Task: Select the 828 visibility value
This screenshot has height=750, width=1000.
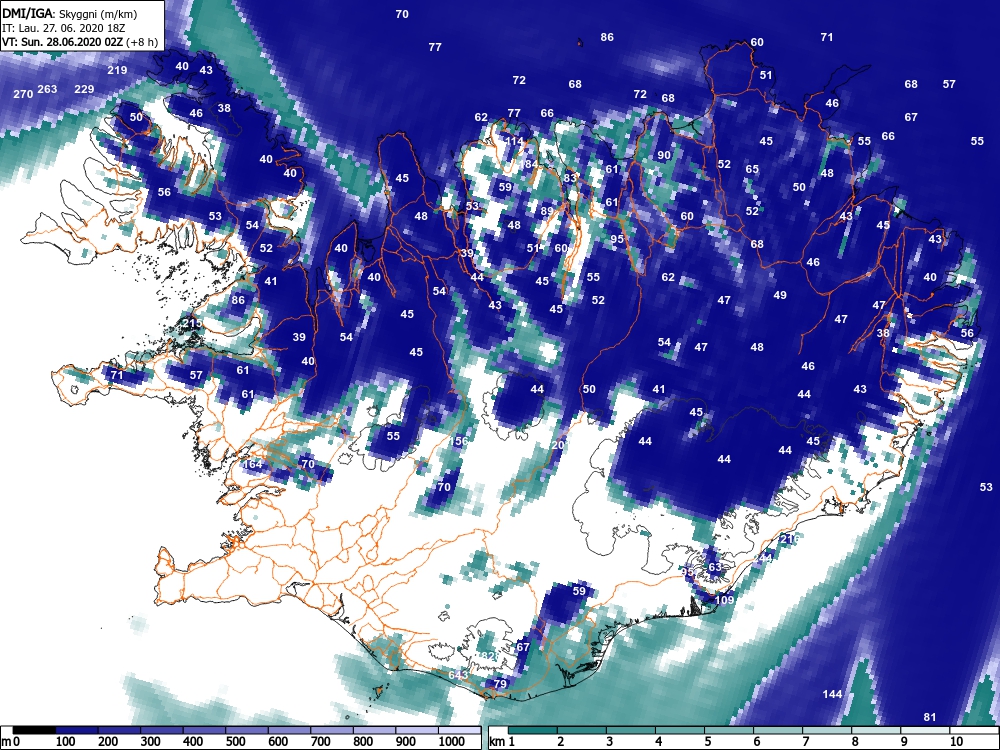Action: click(490, 656)
